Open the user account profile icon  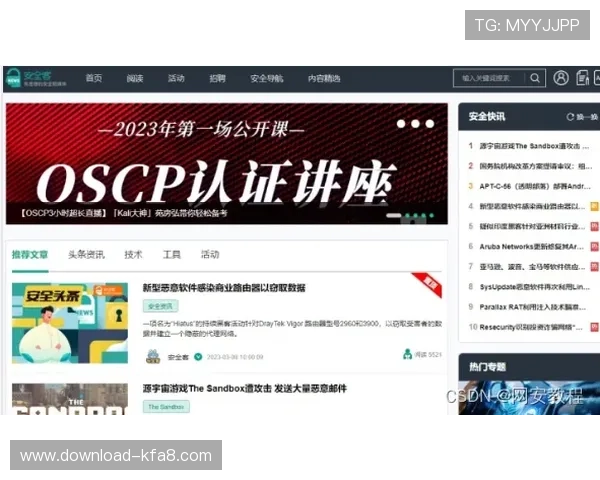point(561,78)
